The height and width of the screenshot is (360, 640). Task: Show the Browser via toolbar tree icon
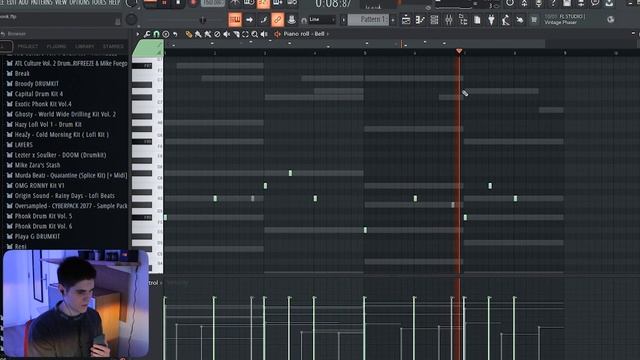coord(463,20)
